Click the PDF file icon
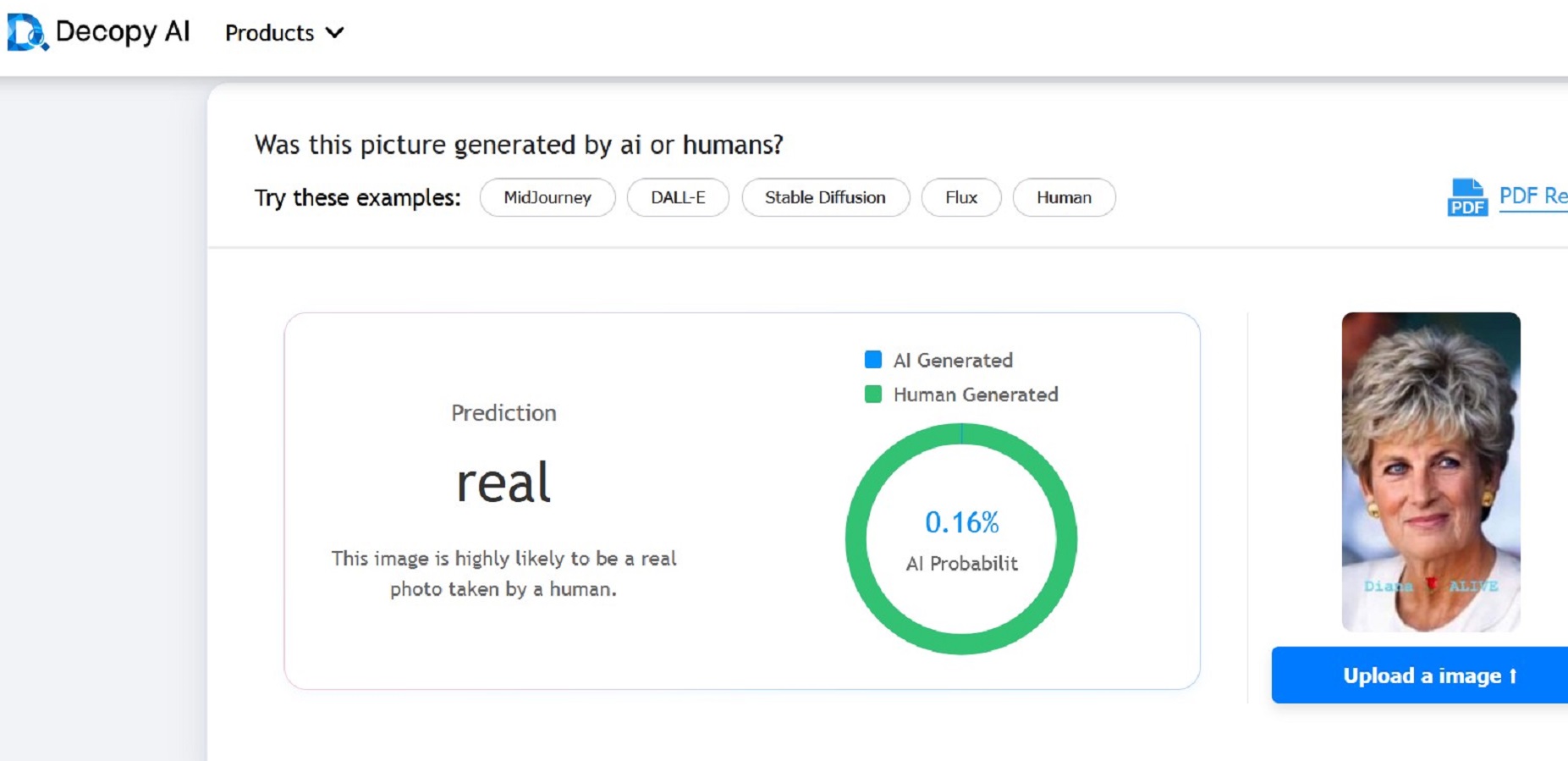 [1466, 197]
